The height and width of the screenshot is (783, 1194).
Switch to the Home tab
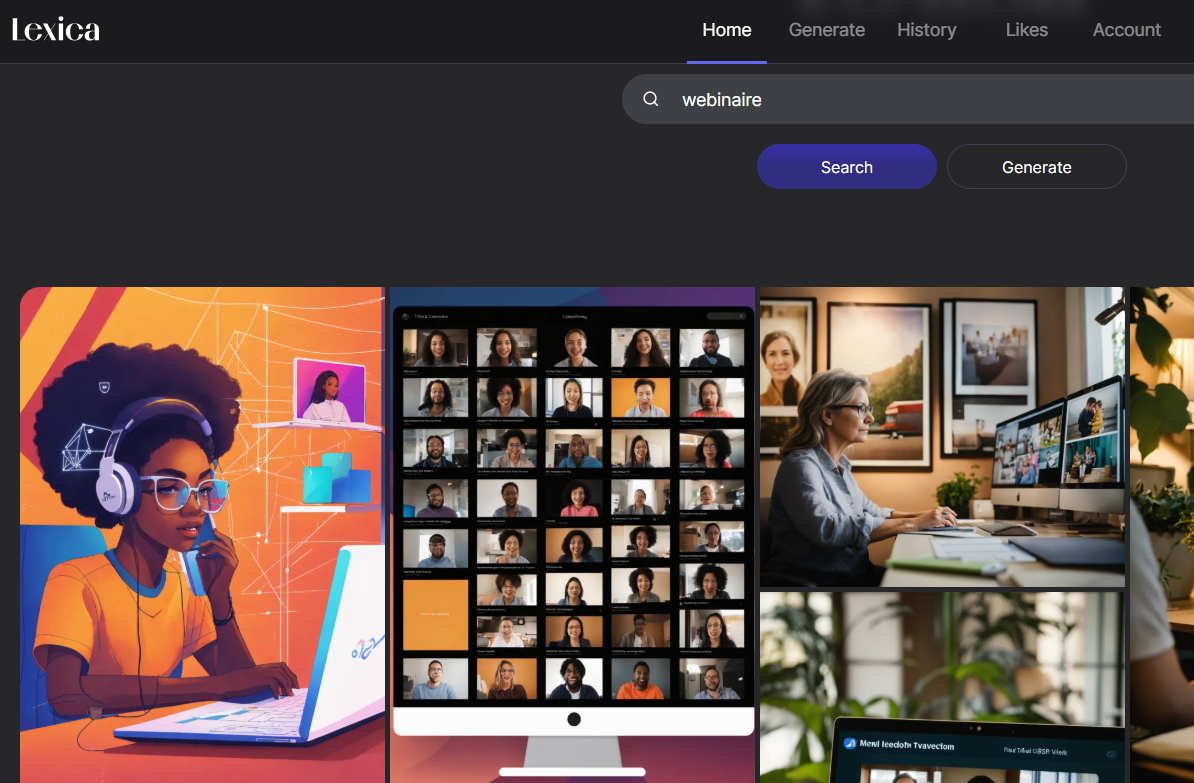pyautogui.click(x=726, y=30)
